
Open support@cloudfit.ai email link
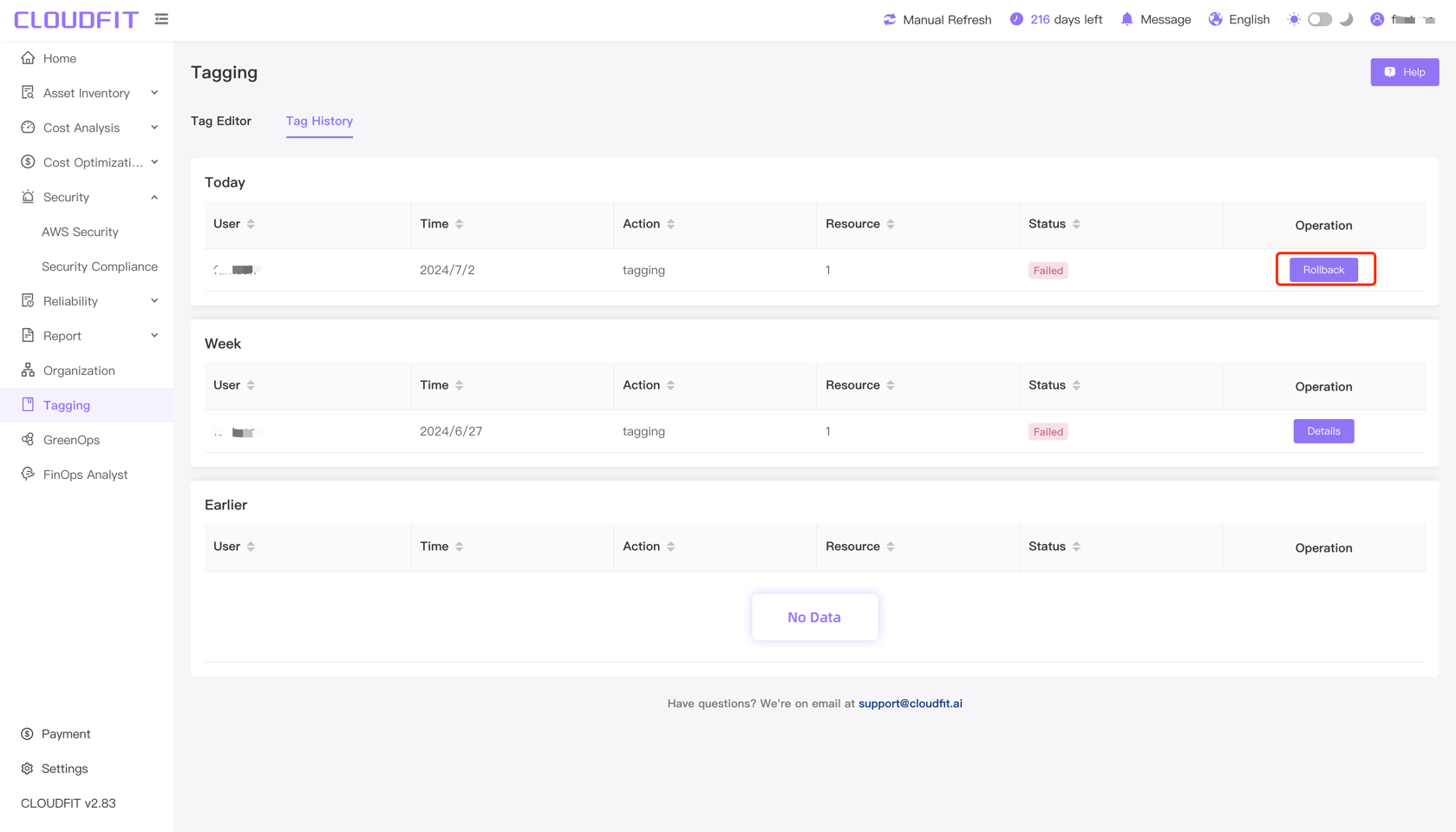910,704
